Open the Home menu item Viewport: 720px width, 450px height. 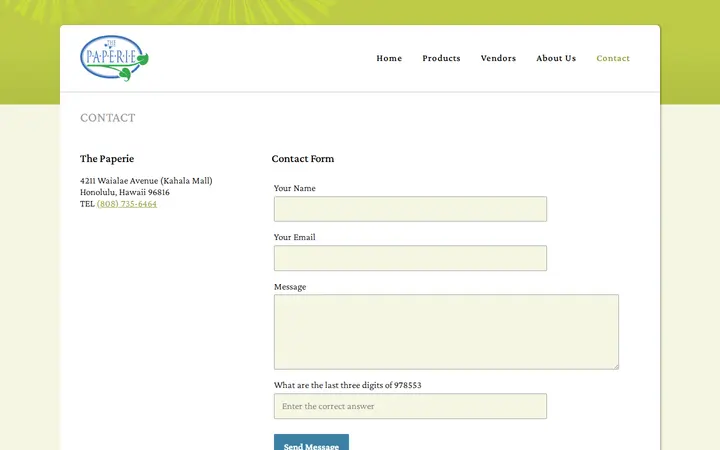click(389, 58)
